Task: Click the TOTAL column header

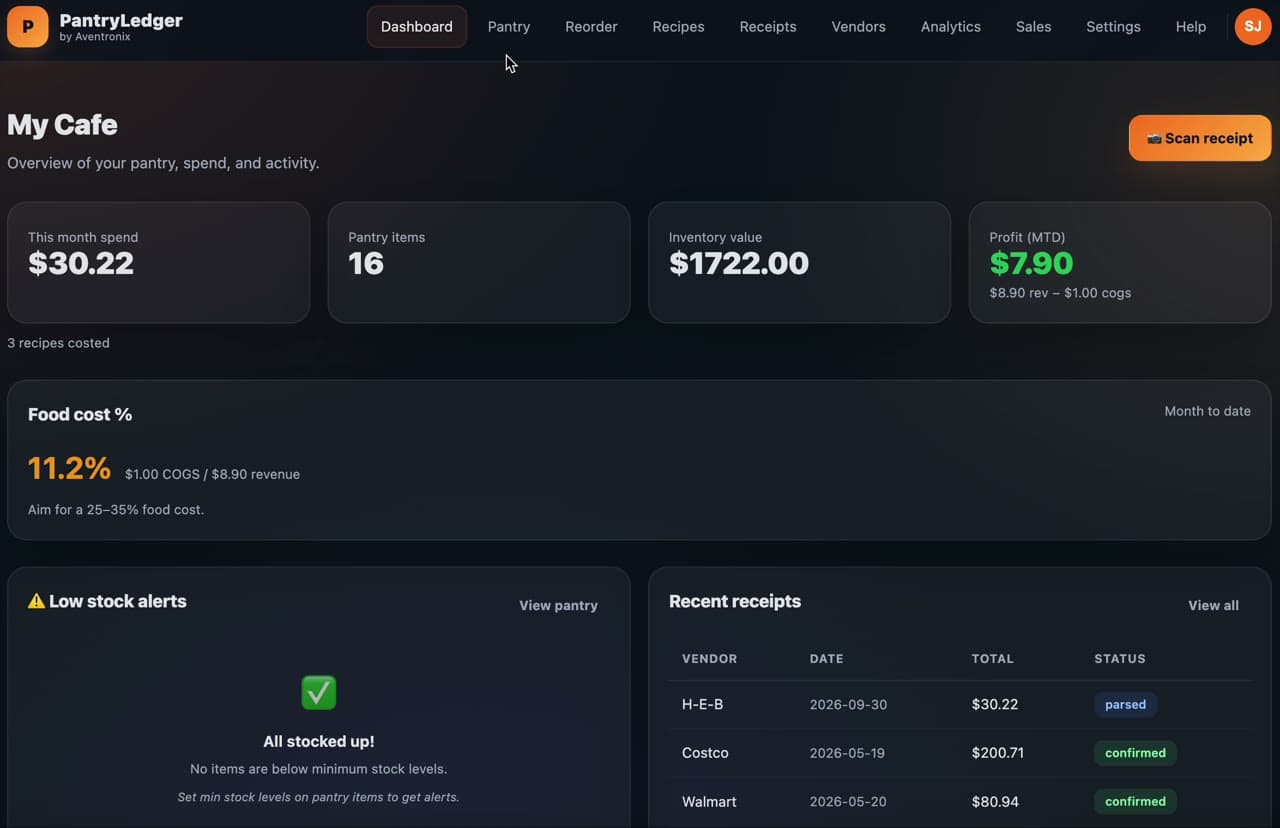Action: point(992,659)
